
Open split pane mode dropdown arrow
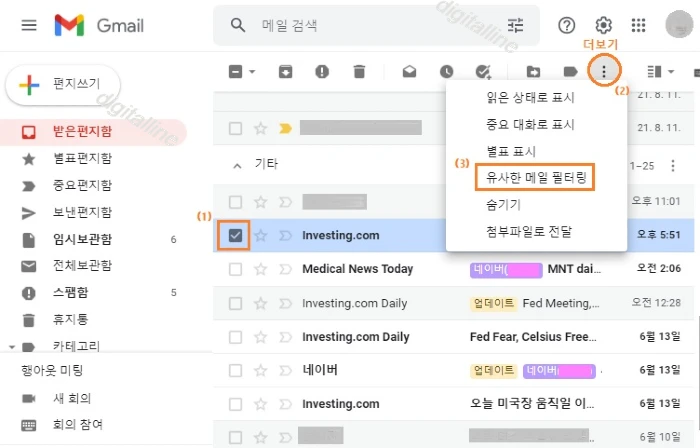[671, 71]
